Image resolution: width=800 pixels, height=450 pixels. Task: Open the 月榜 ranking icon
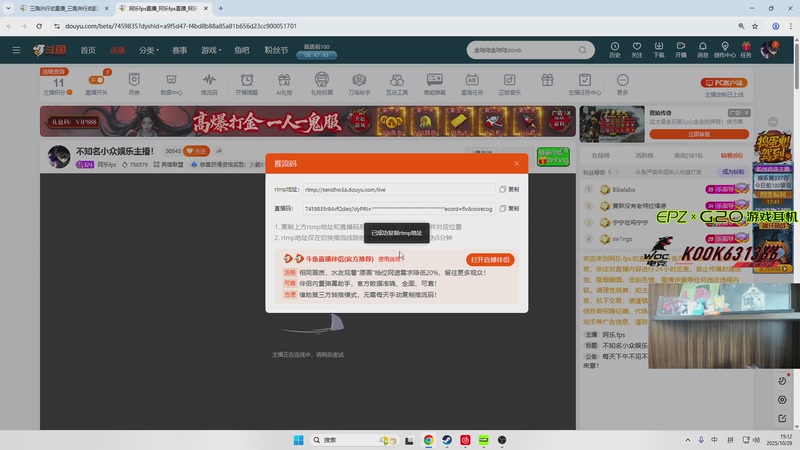point(134,84)
